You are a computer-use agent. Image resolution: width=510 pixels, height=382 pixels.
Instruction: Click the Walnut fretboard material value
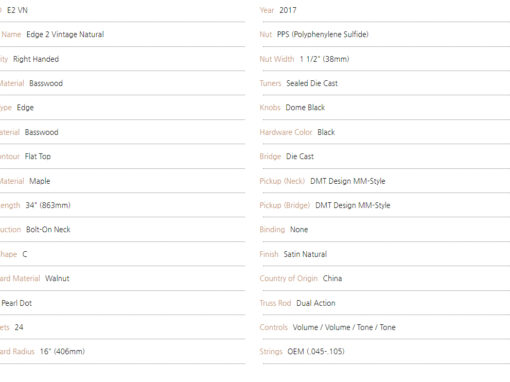[57, 278]
